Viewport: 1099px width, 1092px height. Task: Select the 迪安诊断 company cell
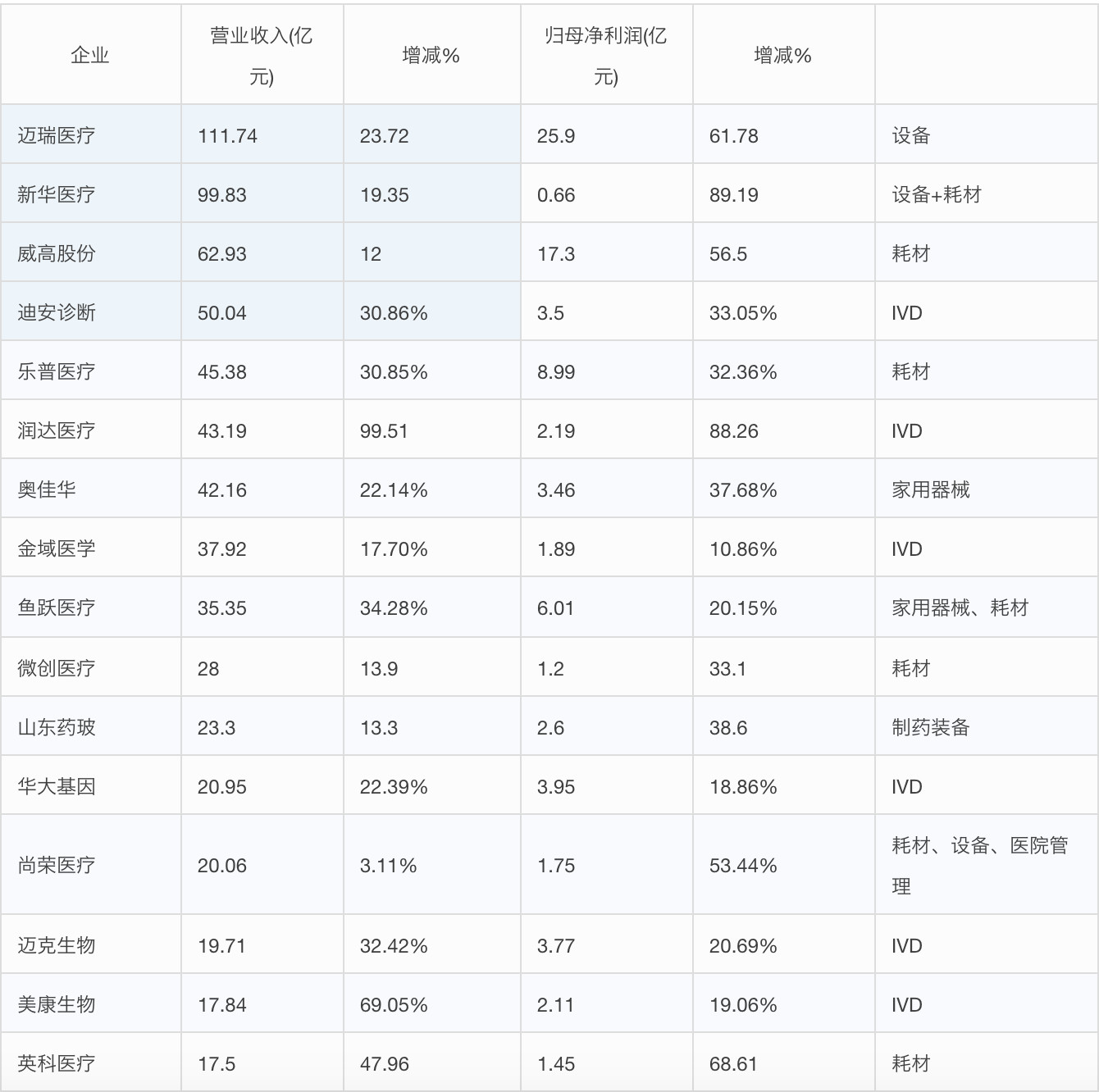coord(90,312)
